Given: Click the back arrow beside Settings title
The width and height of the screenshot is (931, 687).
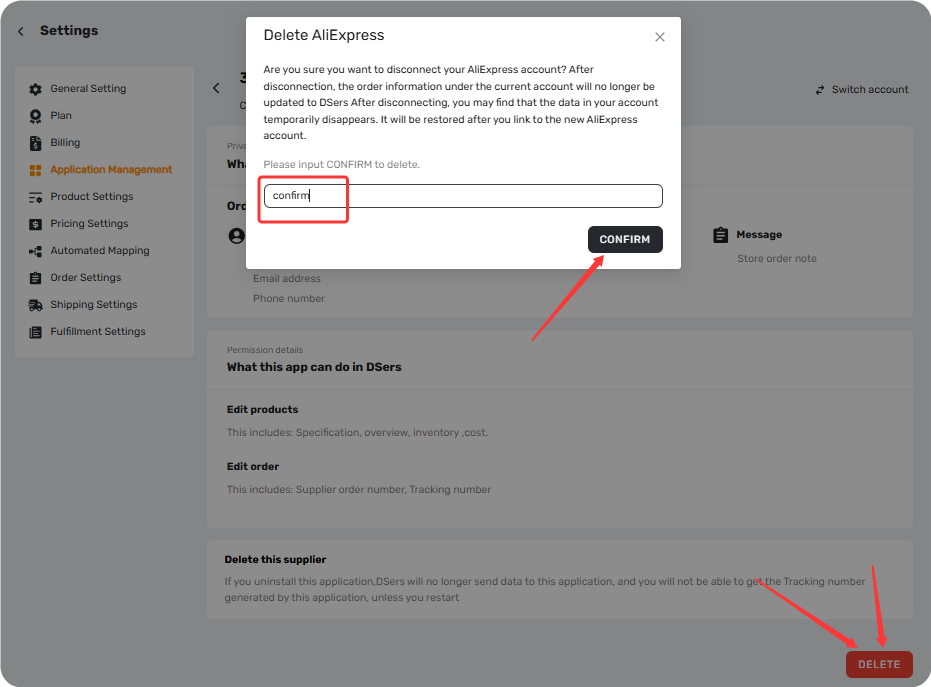Looking at the screenshot, I should point(21,31).
